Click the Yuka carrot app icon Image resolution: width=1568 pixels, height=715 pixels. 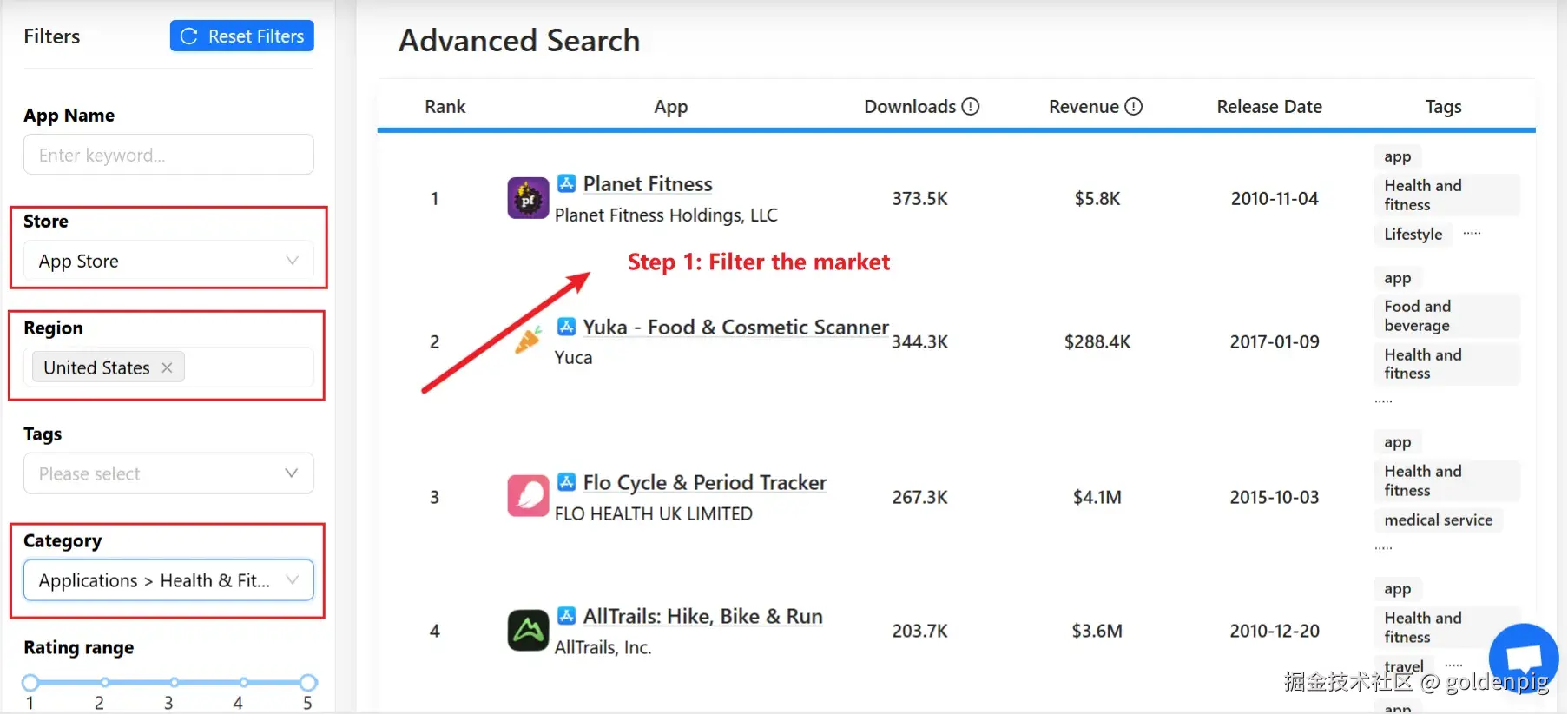(x=527, y=341)
